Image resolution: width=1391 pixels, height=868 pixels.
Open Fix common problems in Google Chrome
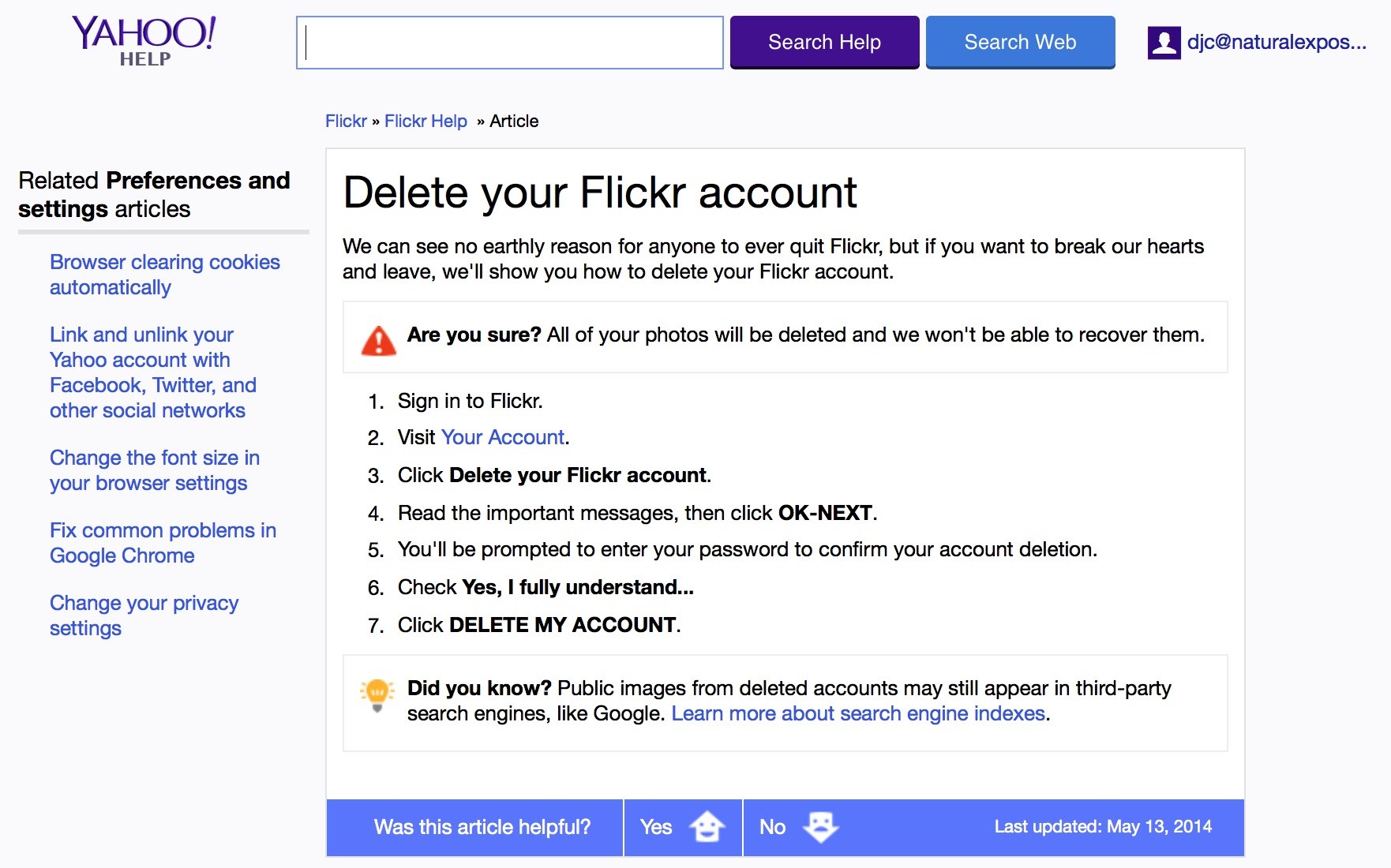click(163, 543)
